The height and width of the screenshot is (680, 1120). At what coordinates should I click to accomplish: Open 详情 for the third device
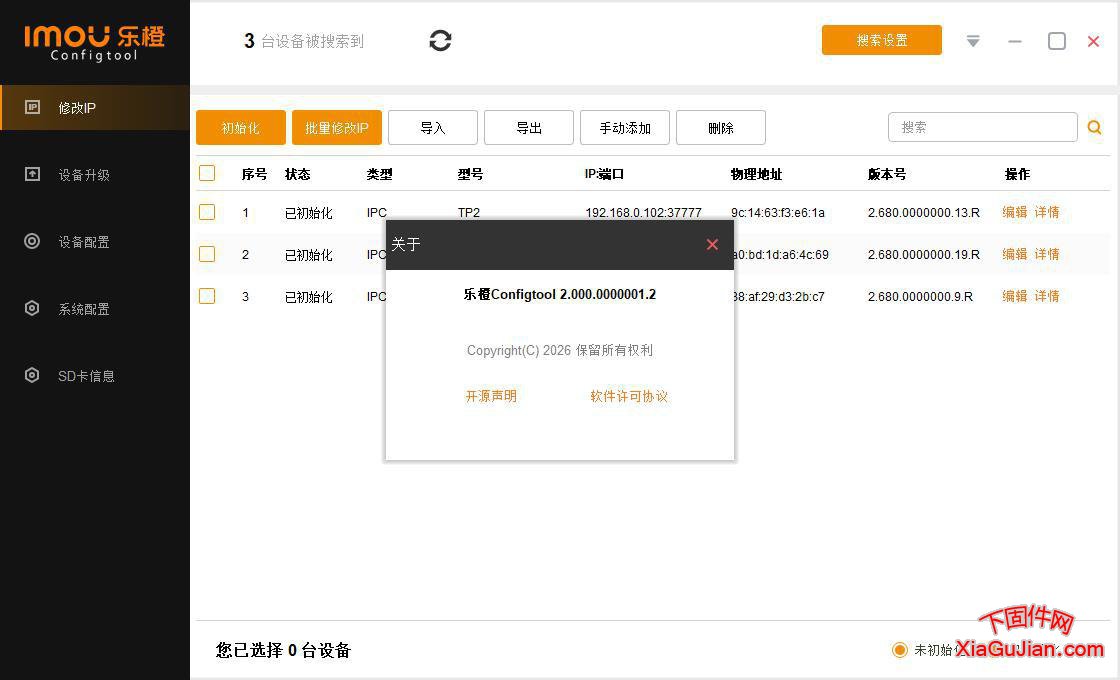[x=1047, y=296]
